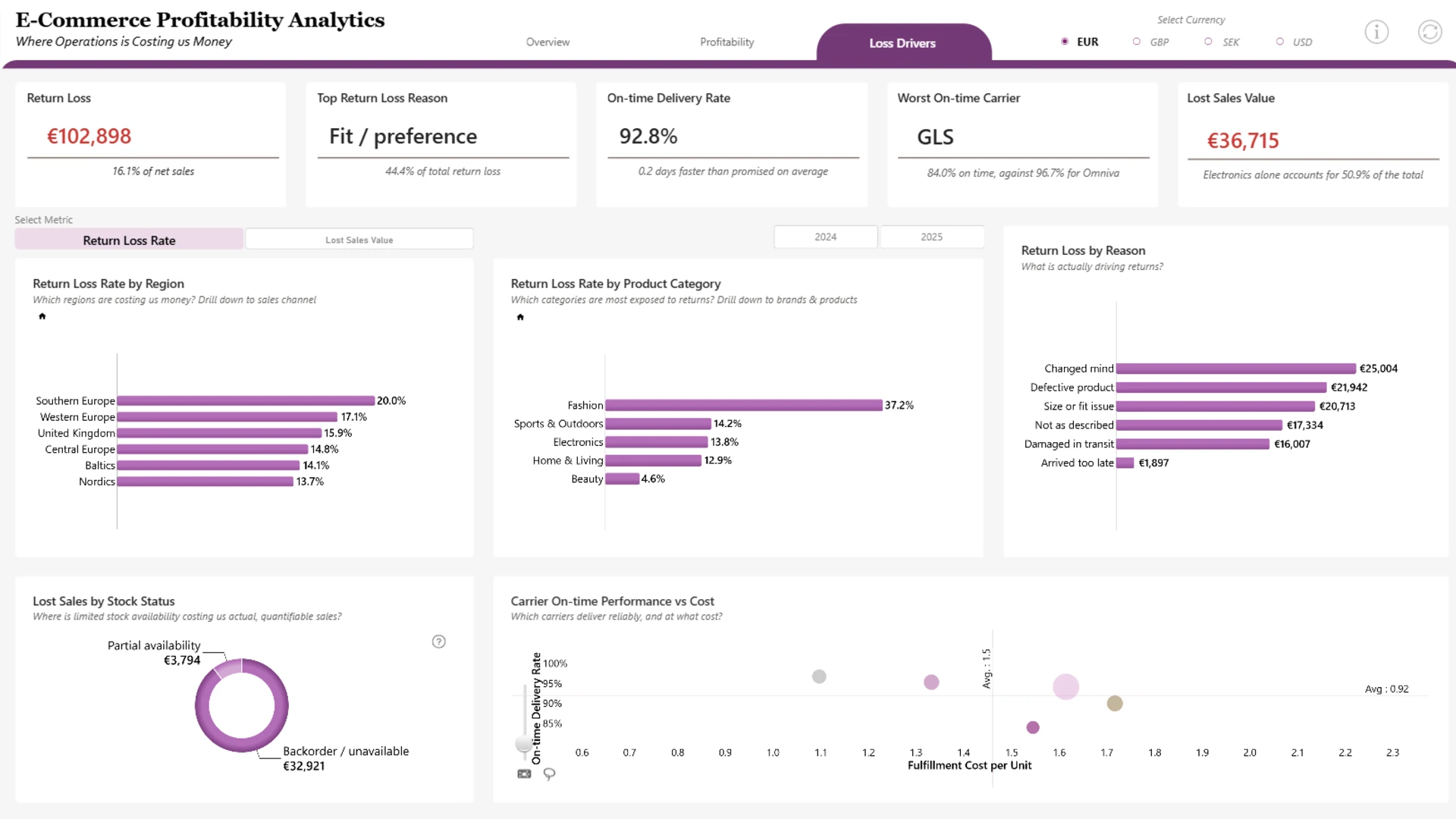Select the Return Loss Rate metric button
The height and width of the screenshot is (819, 1456).
(129, 240)
